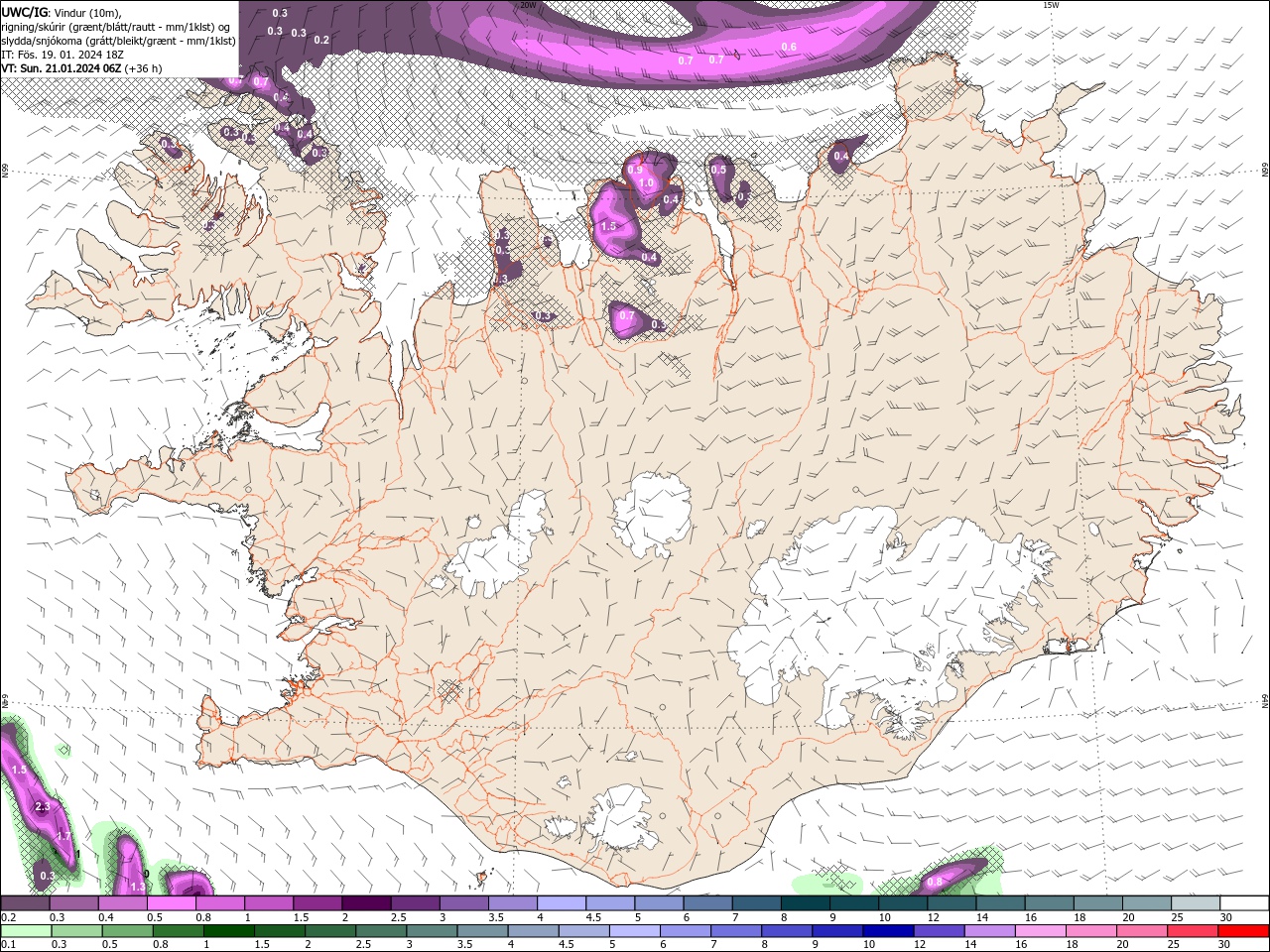Viewport: 1270px width, 952px height.
Task: Click the '1.7' value on southwest precipitation cell
Action: point(63,837)
